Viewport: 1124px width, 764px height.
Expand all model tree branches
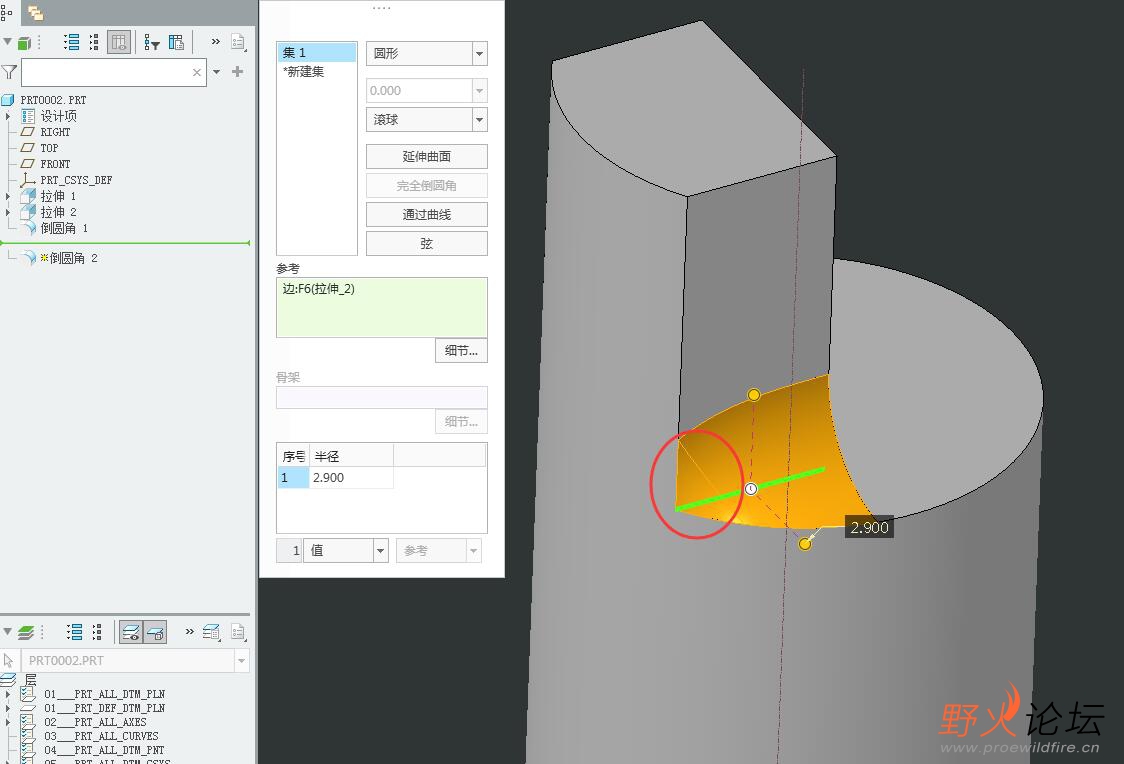(x=72, y=42)
